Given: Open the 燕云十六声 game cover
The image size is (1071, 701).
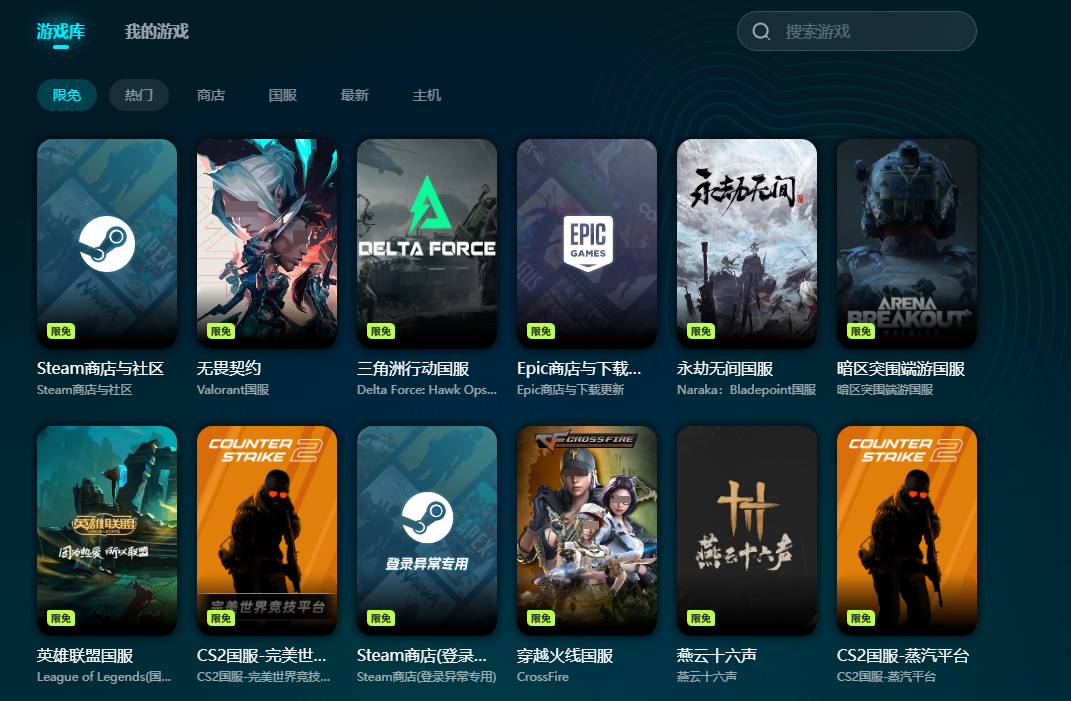Looking at the screenshot, I should click(x=747, y=531).
